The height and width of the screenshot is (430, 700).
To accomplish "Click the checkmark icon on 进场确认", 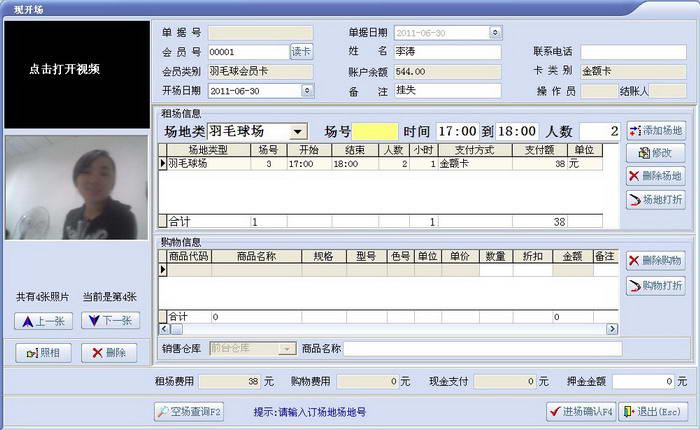I will [x=555, y=411].
